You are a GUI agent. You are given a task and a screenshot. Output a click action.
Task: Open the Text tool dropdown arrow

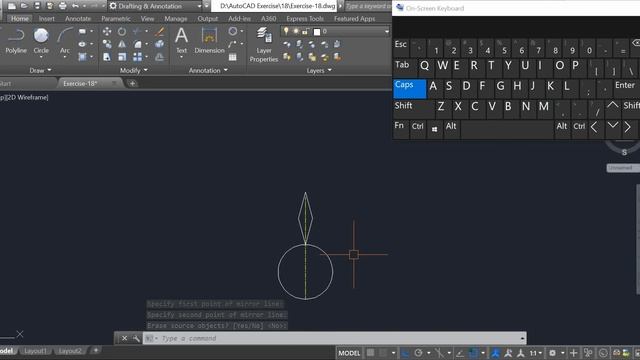tap(181, 57)
